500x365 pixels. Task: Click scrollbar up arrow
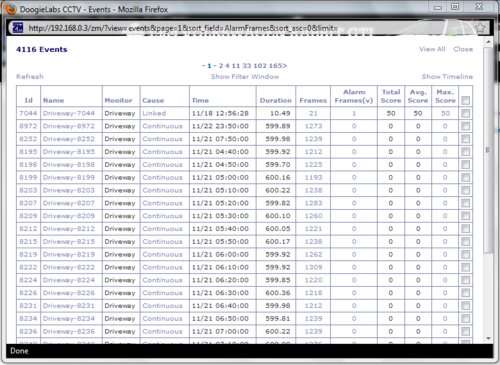tap(488, 42)
